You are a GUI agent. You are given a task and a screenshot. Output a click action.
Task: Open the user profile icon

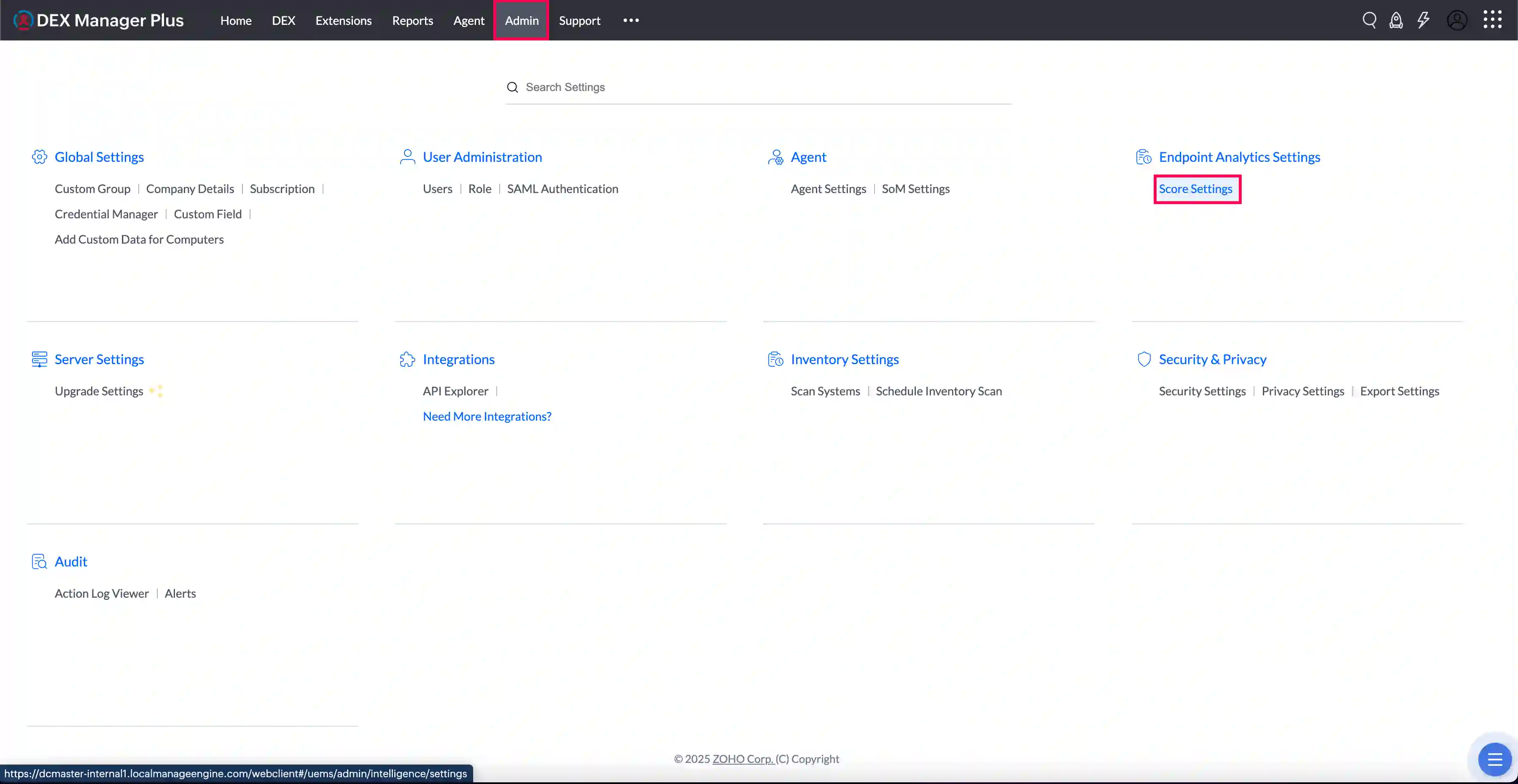pos(1457,19)
